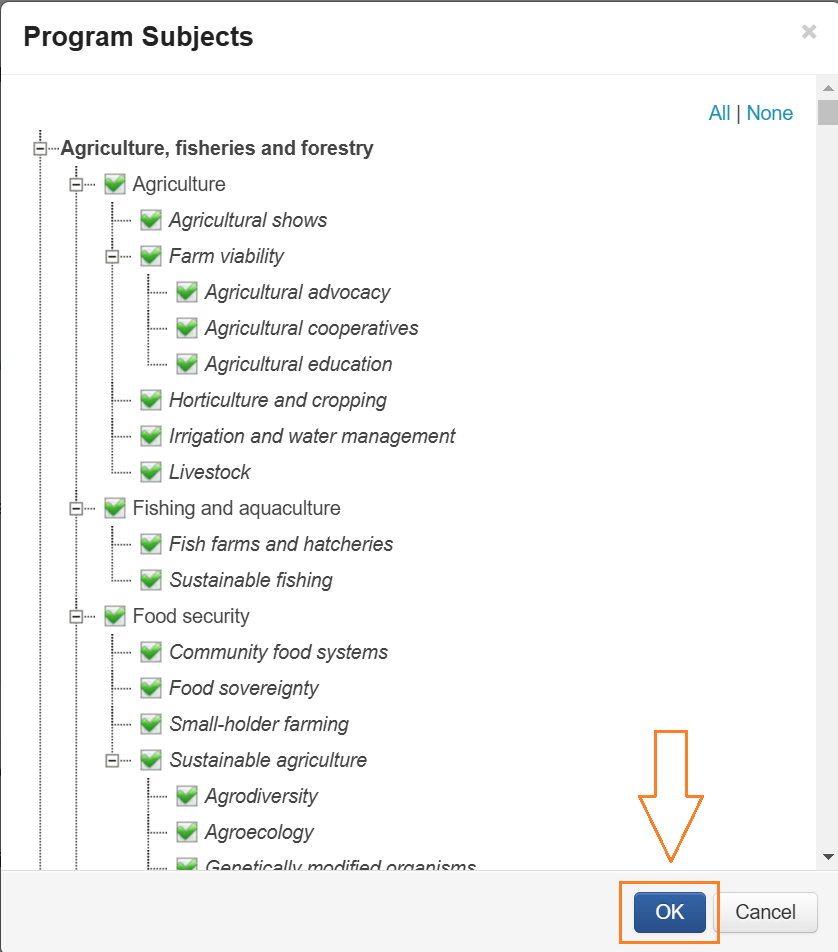Uncheck Agricultural advocacy green checkmark
Screen dimensions: 838x952
[x=187, y=292]
